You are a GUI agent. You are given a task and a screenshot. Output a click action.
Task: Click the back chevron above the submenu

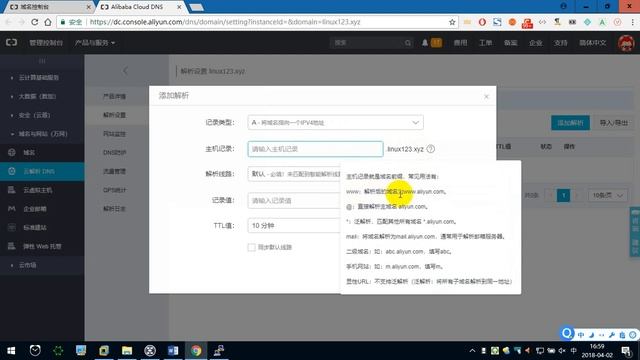coord(125,71)
